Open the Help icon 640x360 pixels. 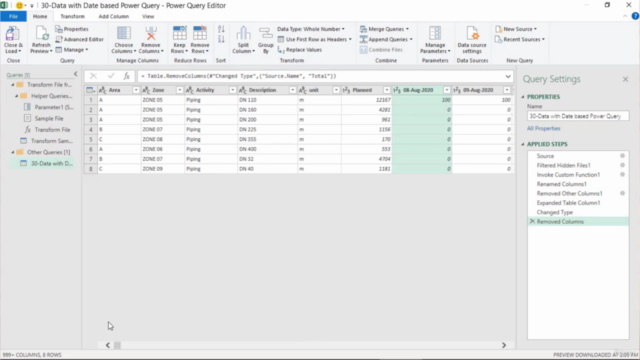pos(635,16)
